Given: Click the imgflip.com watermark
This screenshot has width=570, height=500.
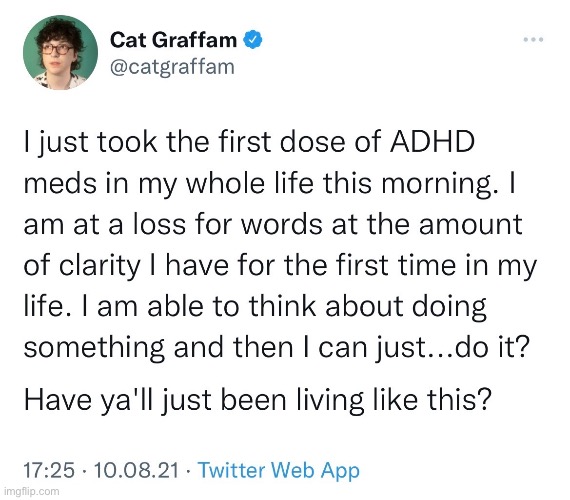Looking at the screenshot, I should pos(31,491).
